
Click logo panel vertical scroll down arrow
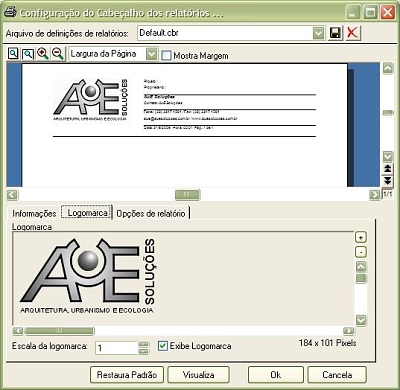(x=361, y=320)
